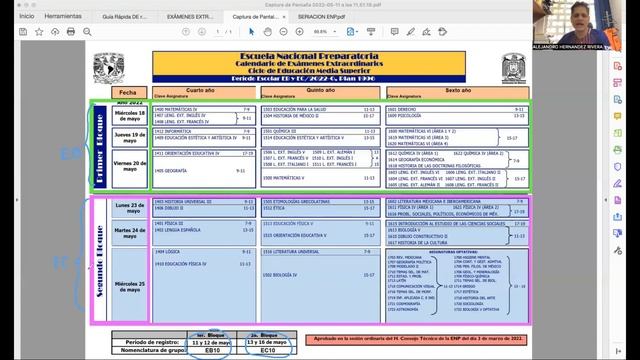The width and height of the screenshot is (640, 360).
Task: Select Viernes 20 de mayo cell
Action: pyautogui.click(x=130, y=169)
